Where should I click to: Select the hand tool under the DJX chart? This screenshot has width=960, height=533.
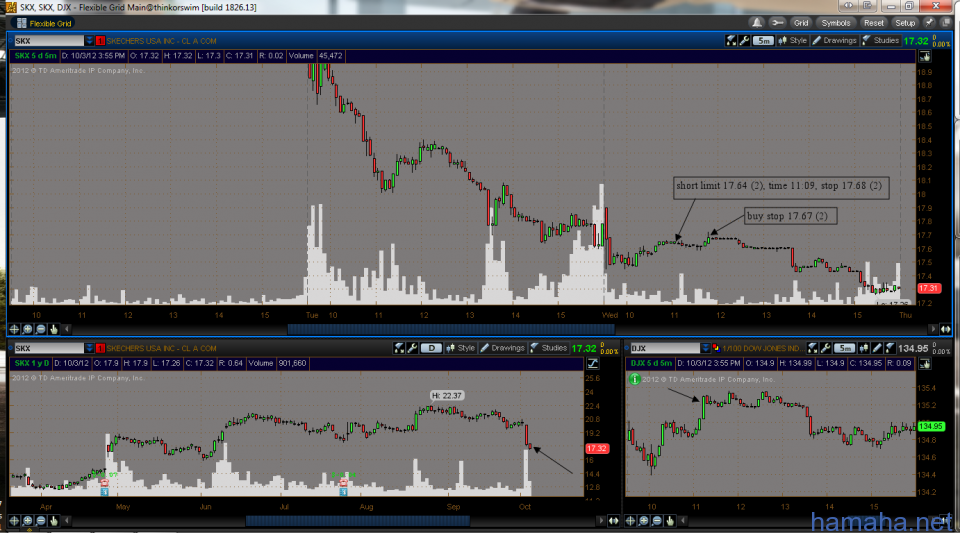pos(670,521)
